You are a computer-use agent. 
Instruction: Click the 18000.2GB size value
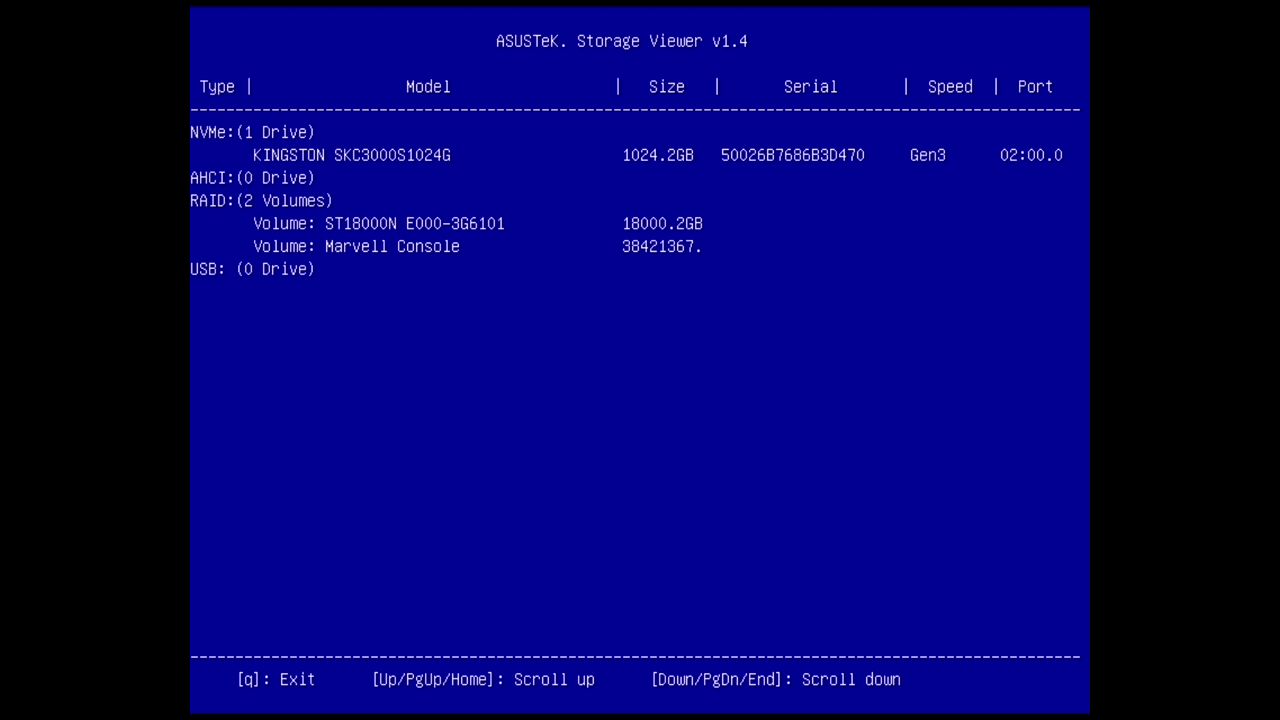tap(662, 224)
